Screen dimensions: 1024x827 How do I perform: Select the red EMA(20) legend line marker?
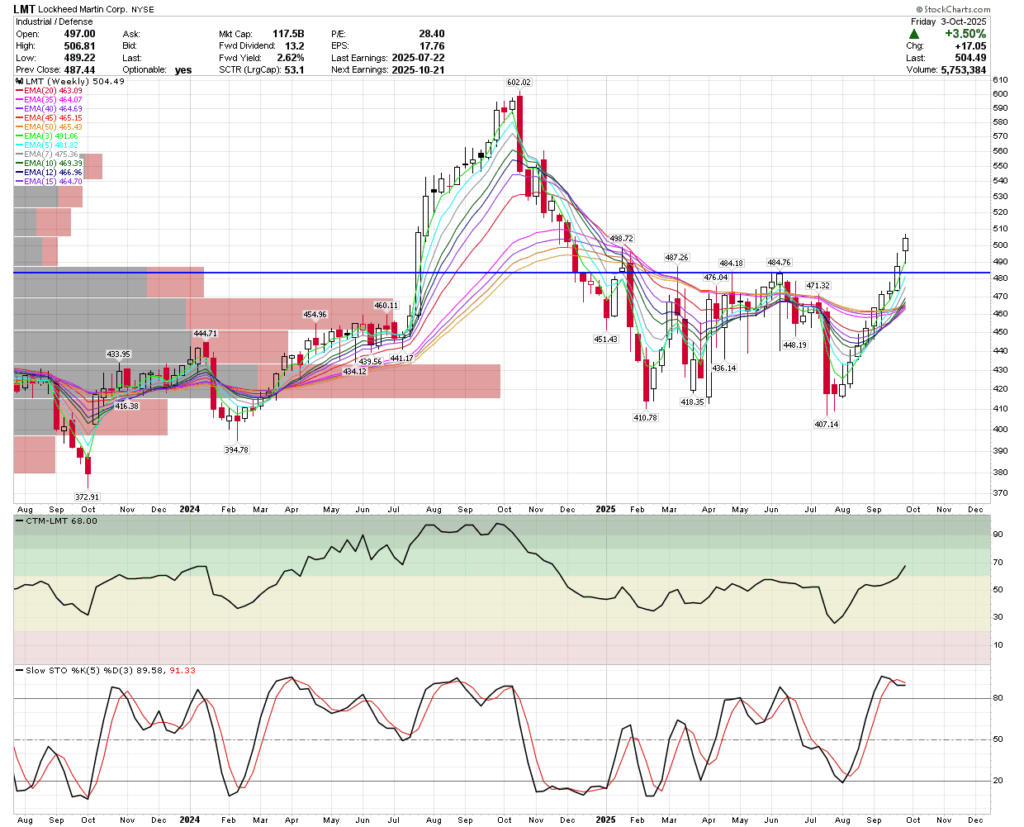(17, 89)
